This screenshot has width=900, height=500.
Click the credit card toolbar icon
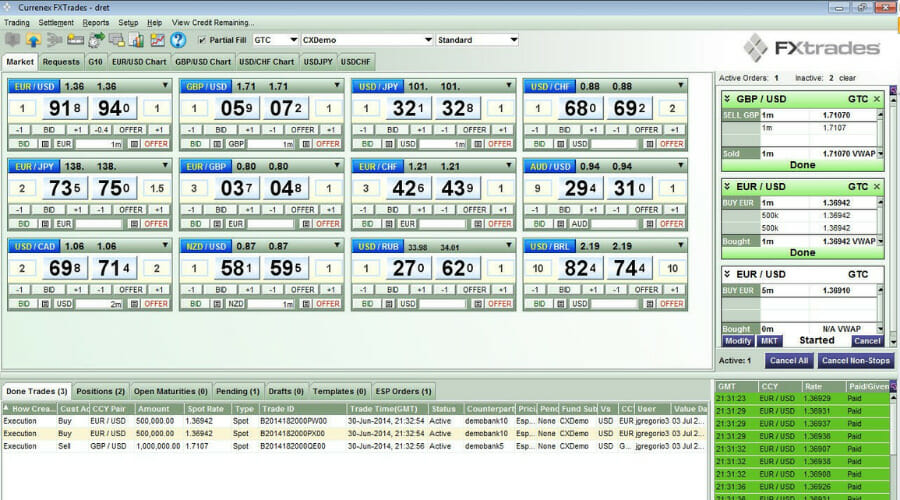[x=75, y=40]
